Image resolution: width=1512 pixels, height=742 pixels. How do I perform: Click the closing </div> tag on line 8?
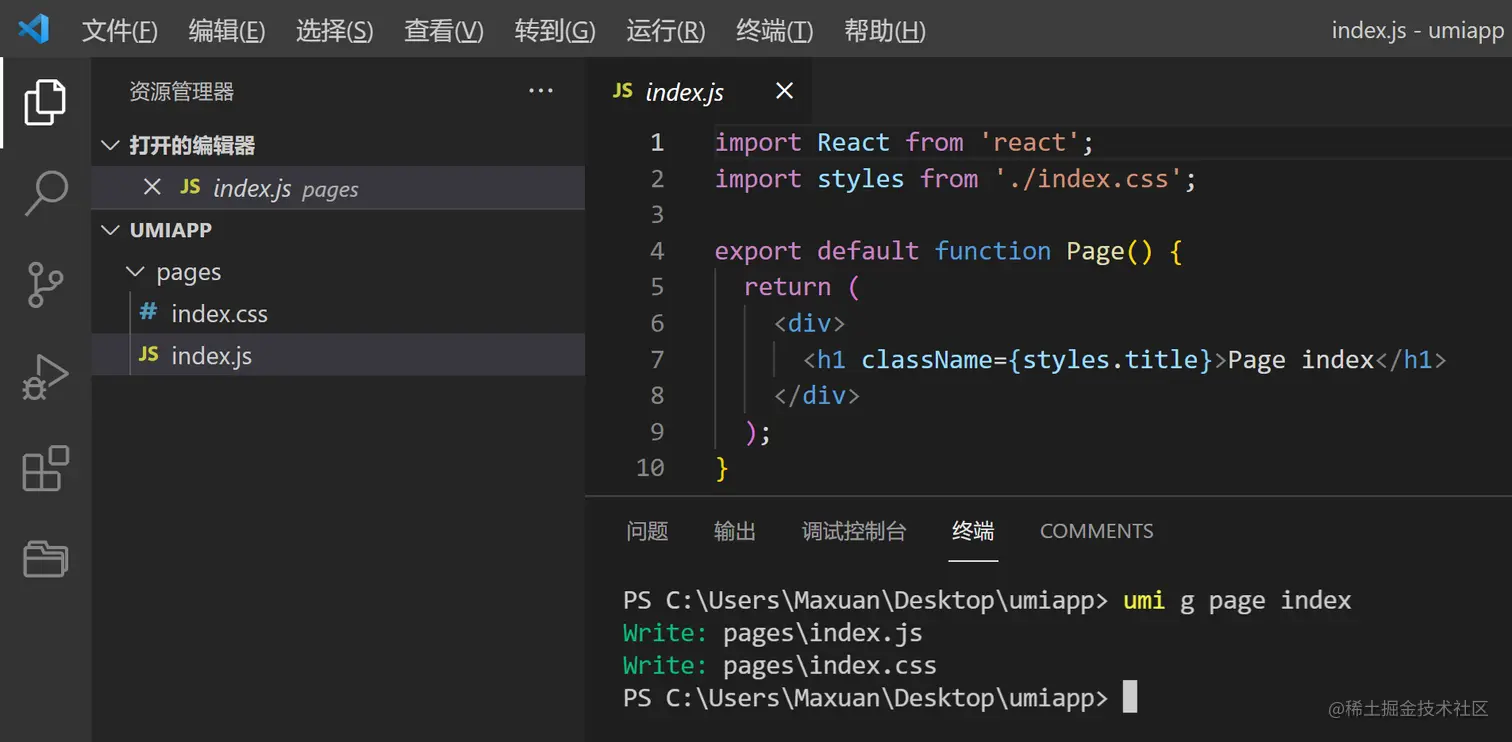pyautogui.click(x=816, y=395)
